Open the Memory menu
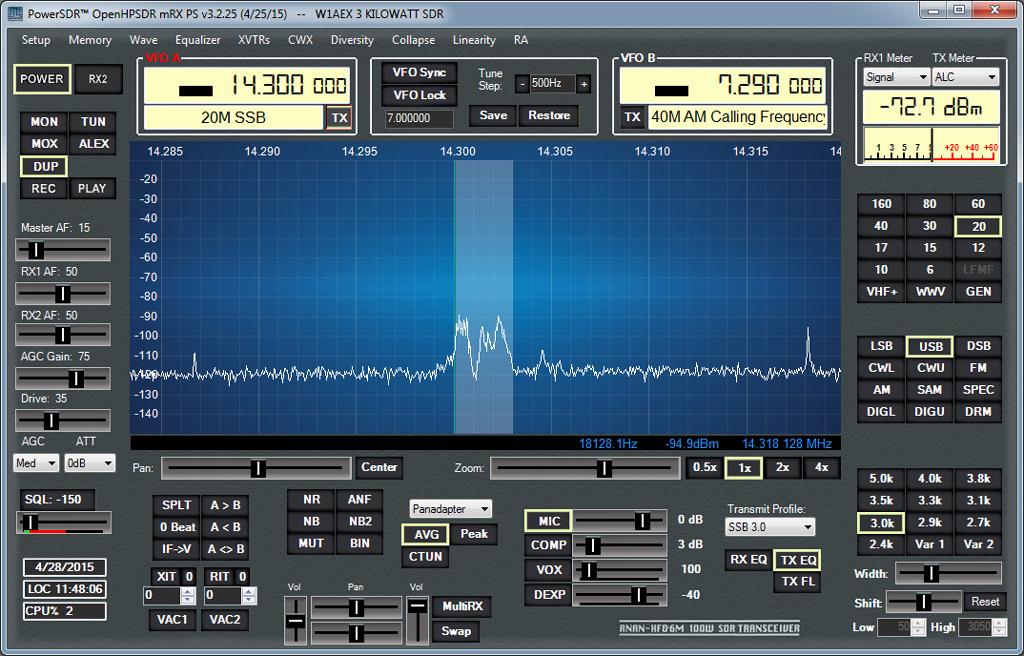1024x656 pixels. click(90, 40)
